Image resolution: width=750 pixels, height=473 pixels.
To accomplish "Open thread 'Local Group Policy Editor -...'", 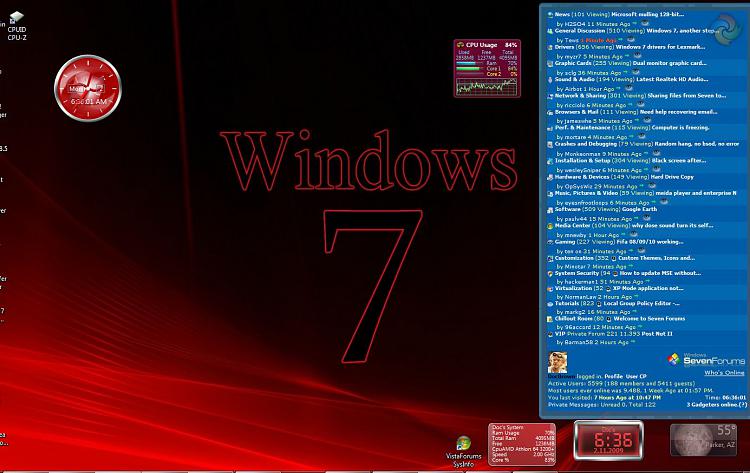I will [x=641, y=304].
